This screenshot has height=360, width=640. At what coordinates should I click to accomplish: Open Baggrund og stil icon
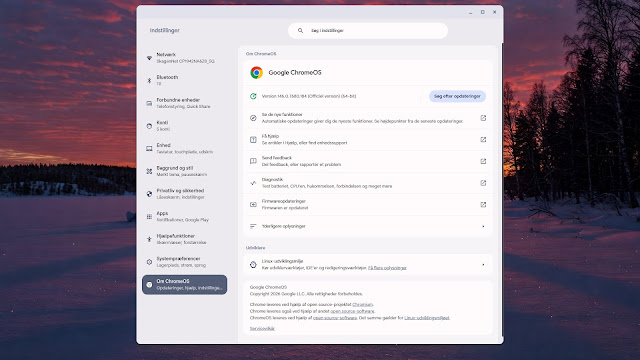(x=149, y=171)
